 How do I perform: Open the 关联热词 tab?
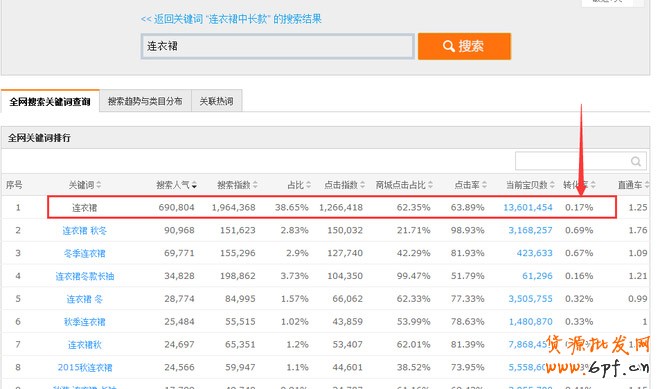pyautogui.click(x=216, y=101)
